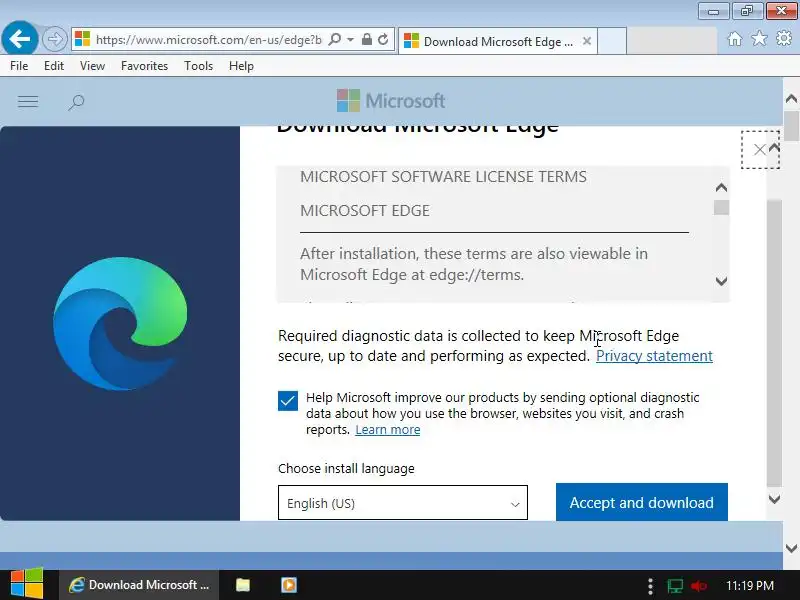Click the taskbar clock 11:19 PM
The height and width of the screenshot is (600, 800).
(749, 585)
